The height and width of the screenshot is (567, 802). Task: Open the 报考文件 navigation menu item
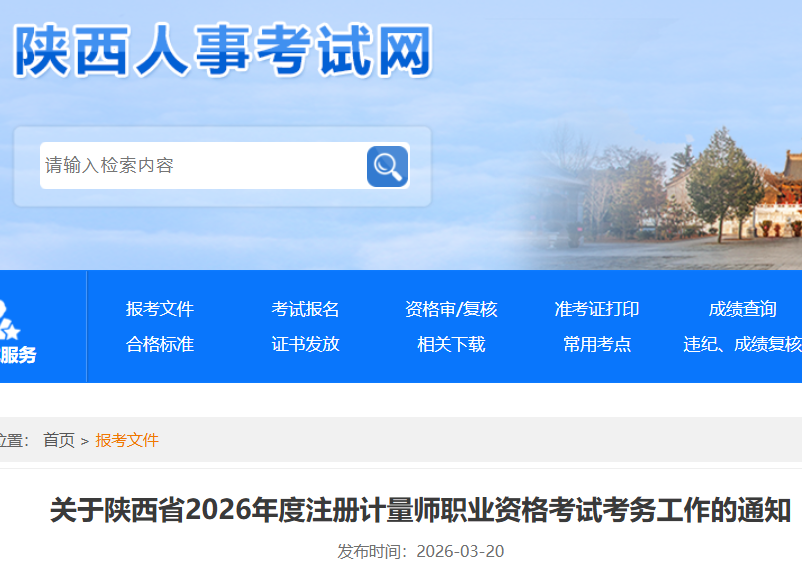160,309
